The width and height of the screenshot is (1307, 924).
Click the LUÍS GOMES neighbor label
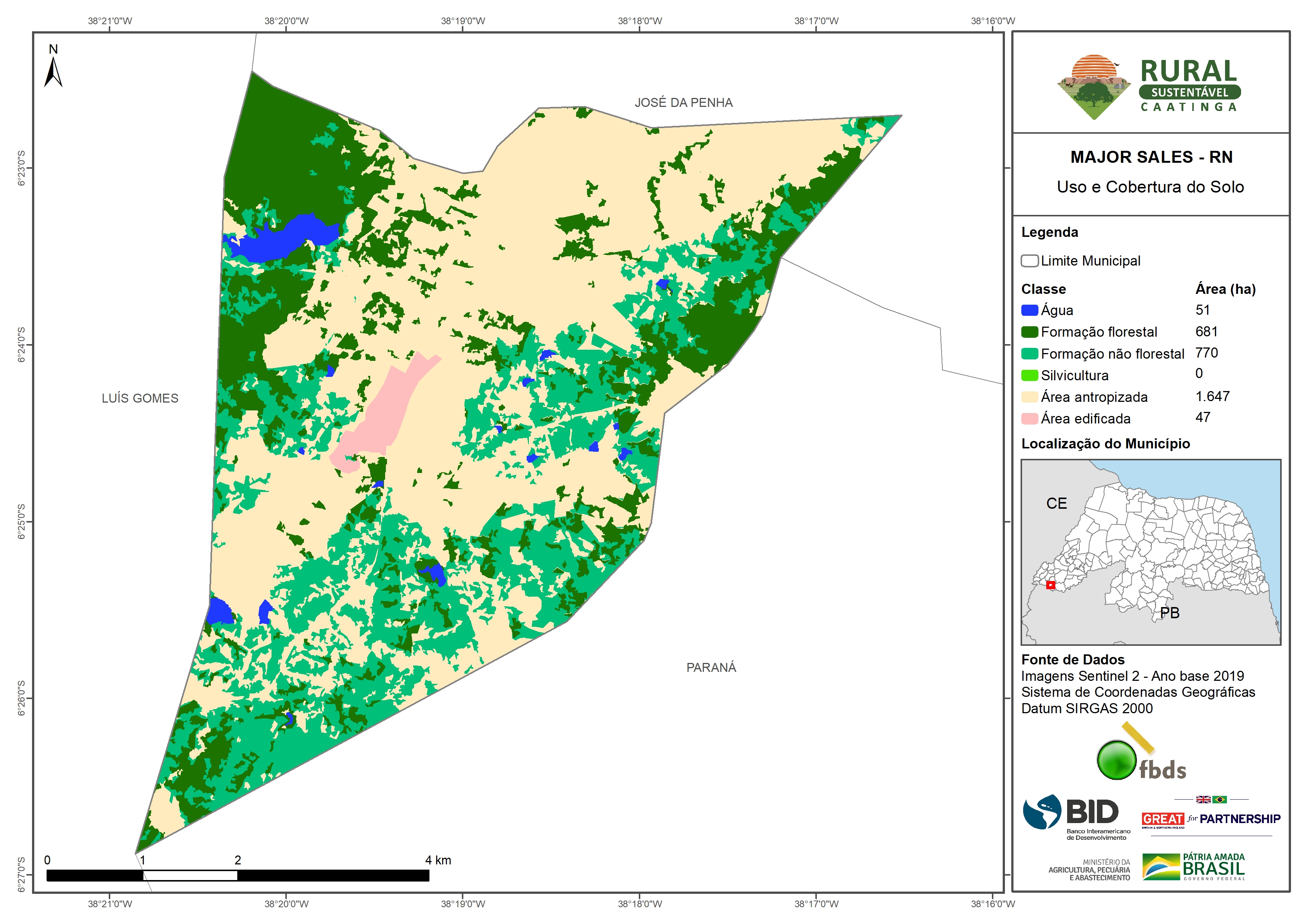(x=139, y=398)
